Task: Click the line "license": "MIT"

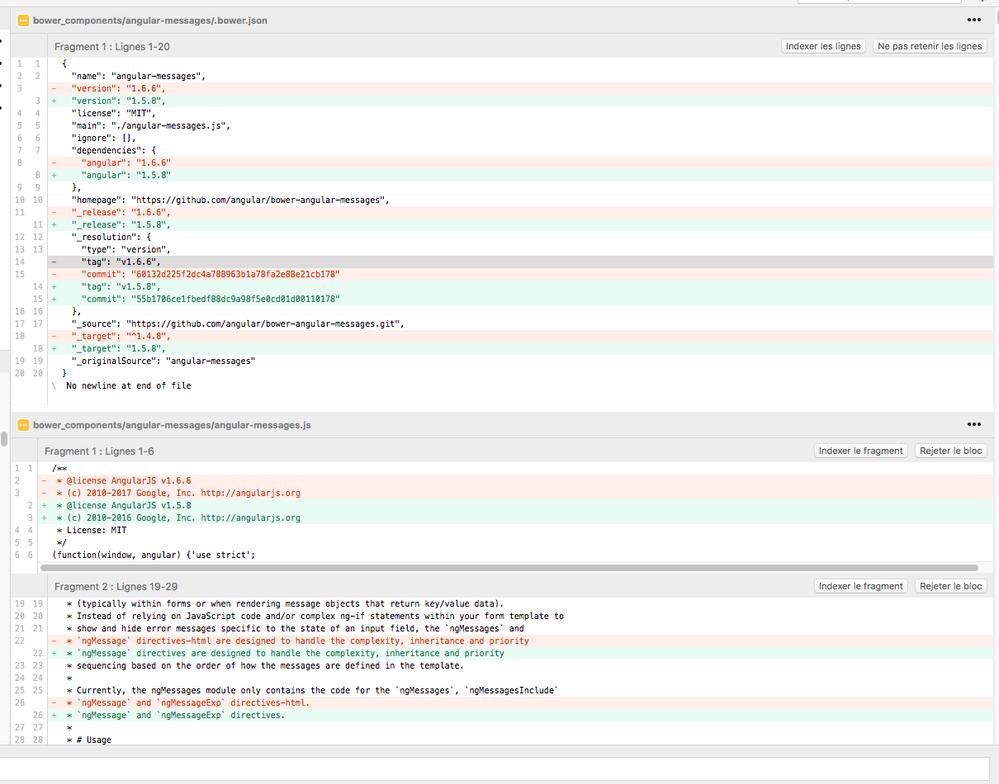Action: pos(520,113)
